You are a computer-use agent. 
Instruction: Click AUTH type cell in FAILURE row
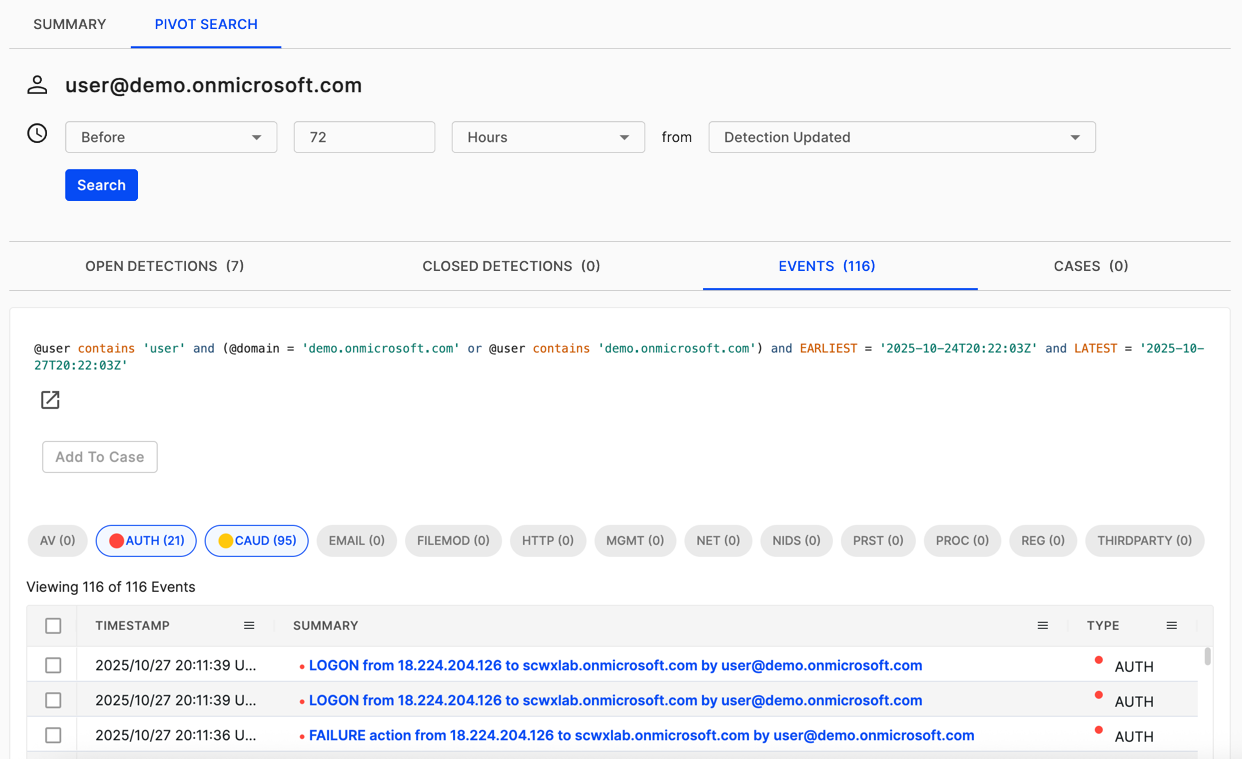pos(1134,736)
